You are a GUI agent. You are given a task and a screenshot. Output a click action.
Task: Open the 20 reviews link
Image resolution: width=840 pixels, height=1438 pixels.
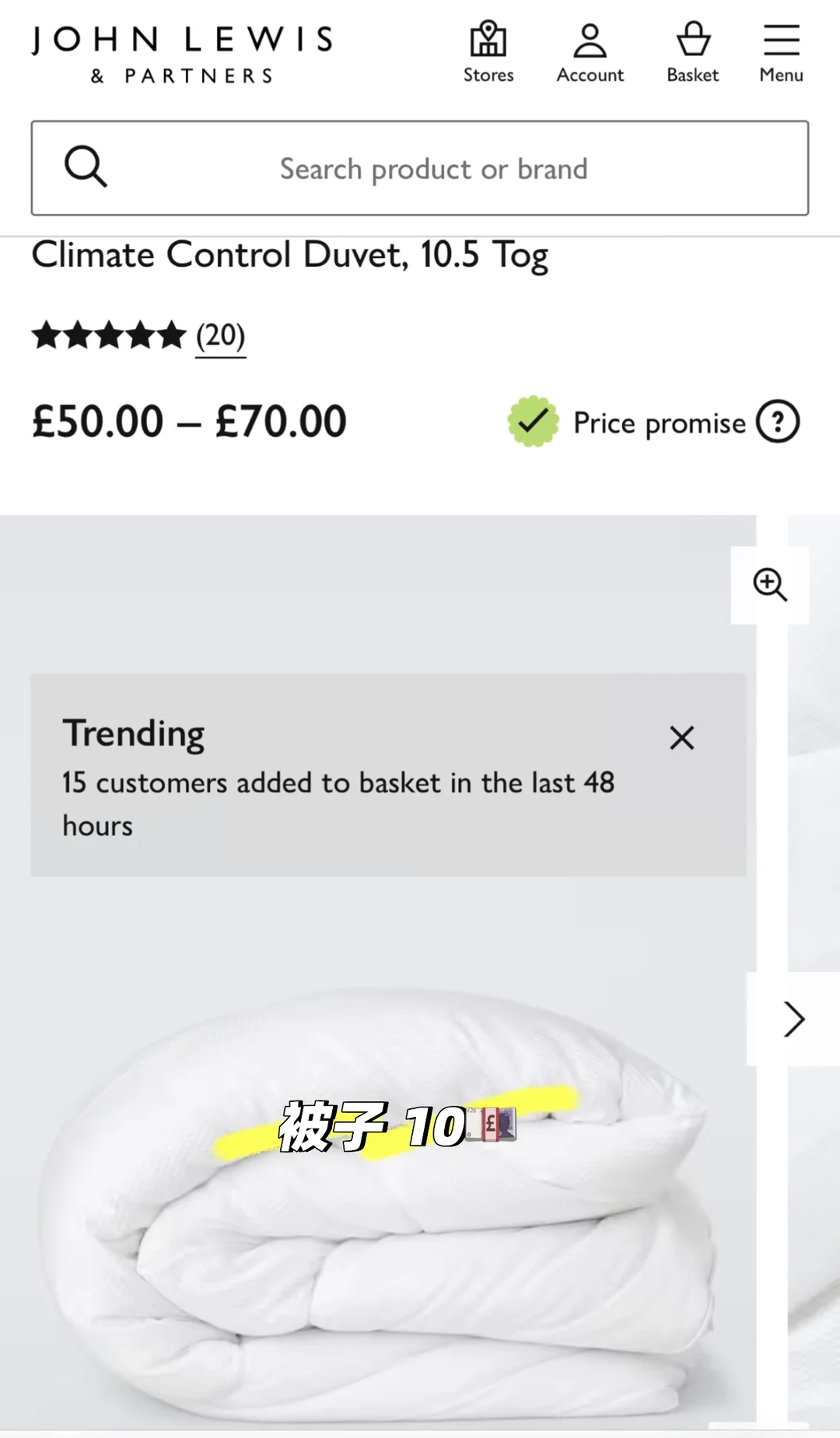point(220,336)
